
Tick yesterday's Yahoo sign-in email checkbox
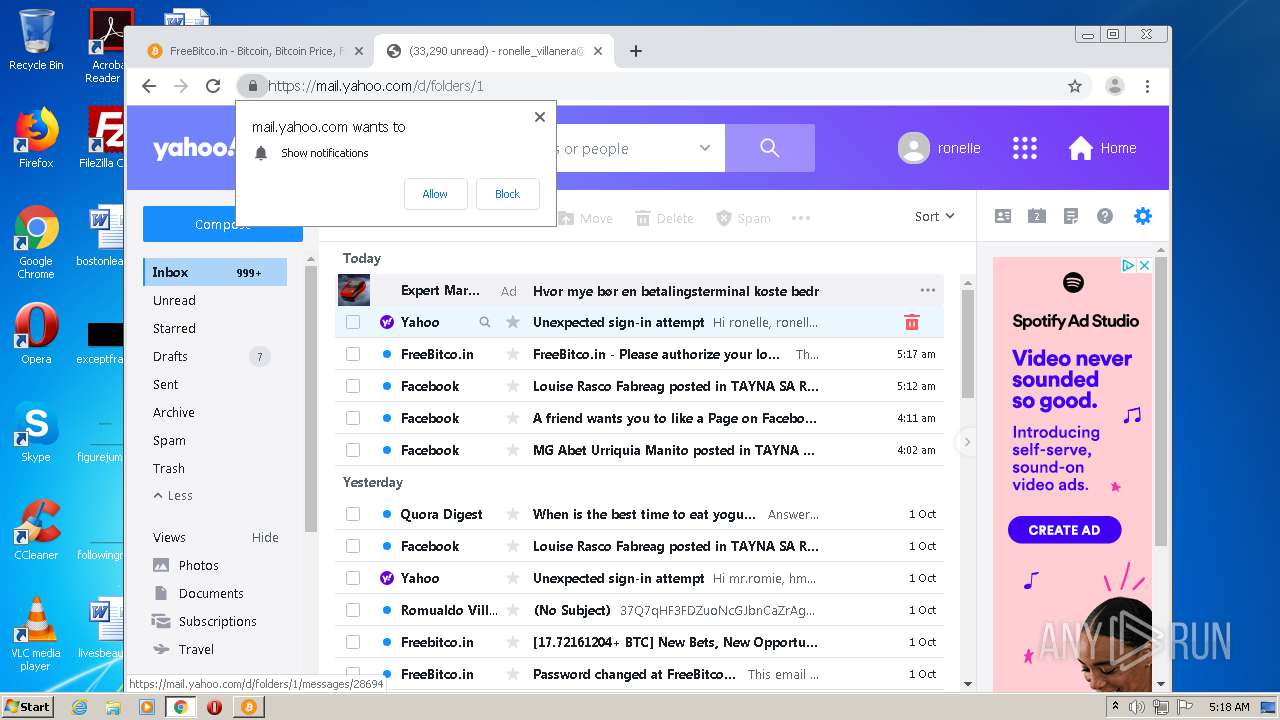353,578
